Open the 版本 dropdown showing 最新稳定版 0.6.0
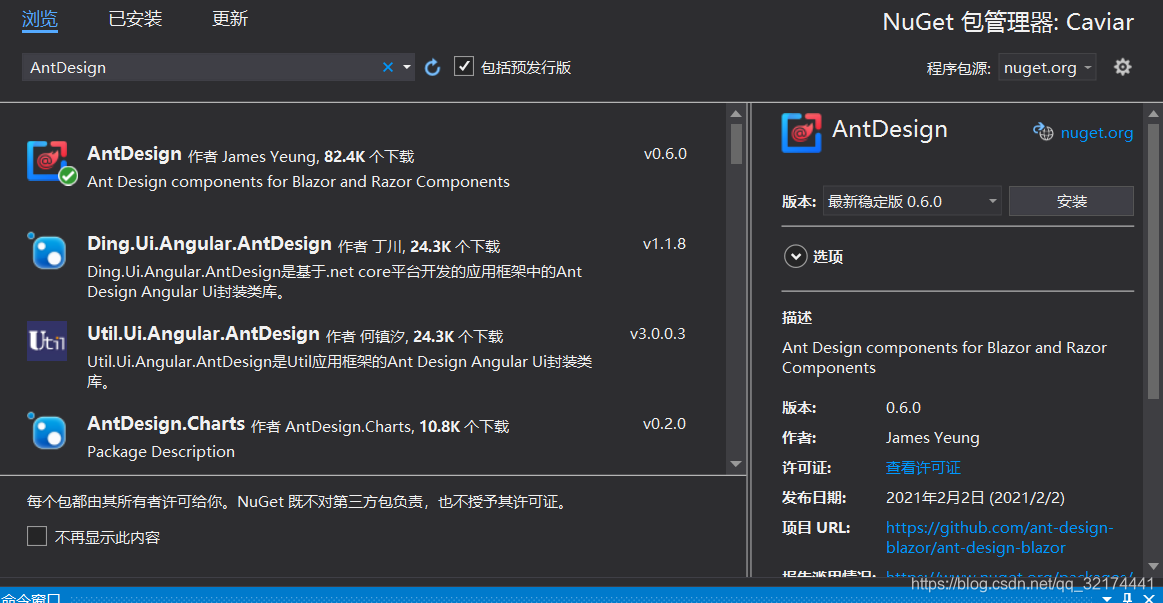The height and width of the screenshot is (603, 1163). click(911, 200)
